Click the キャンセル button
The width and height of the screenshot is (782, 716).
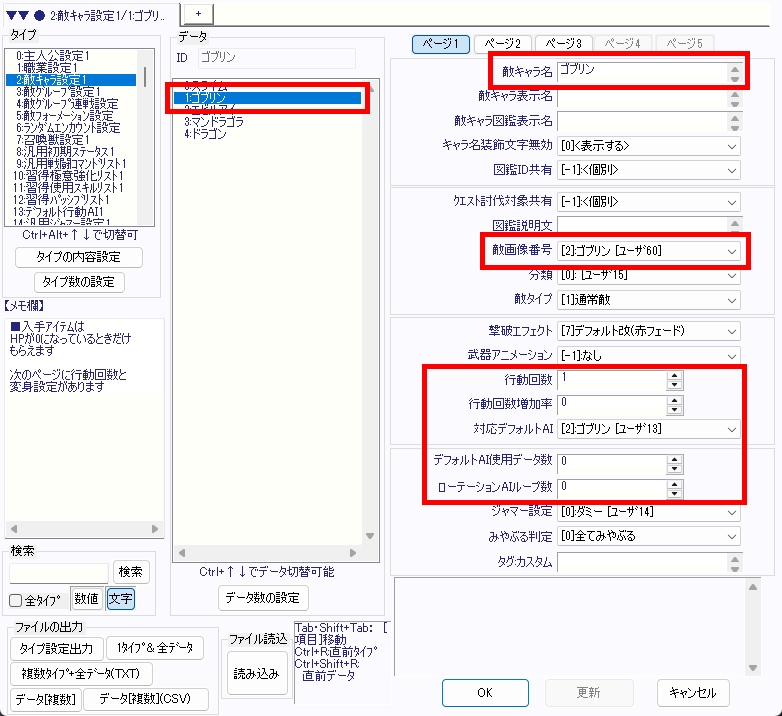pos(693,693)
